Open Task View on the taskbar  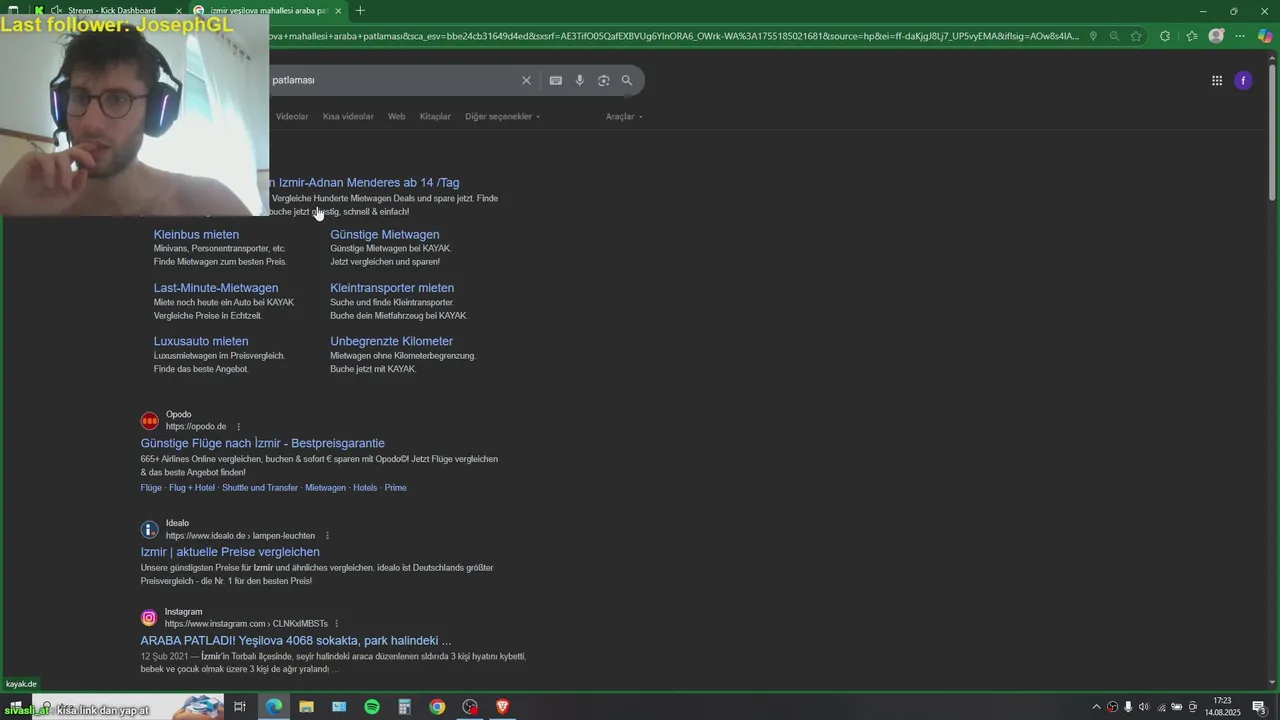click(x=240, y=707)
